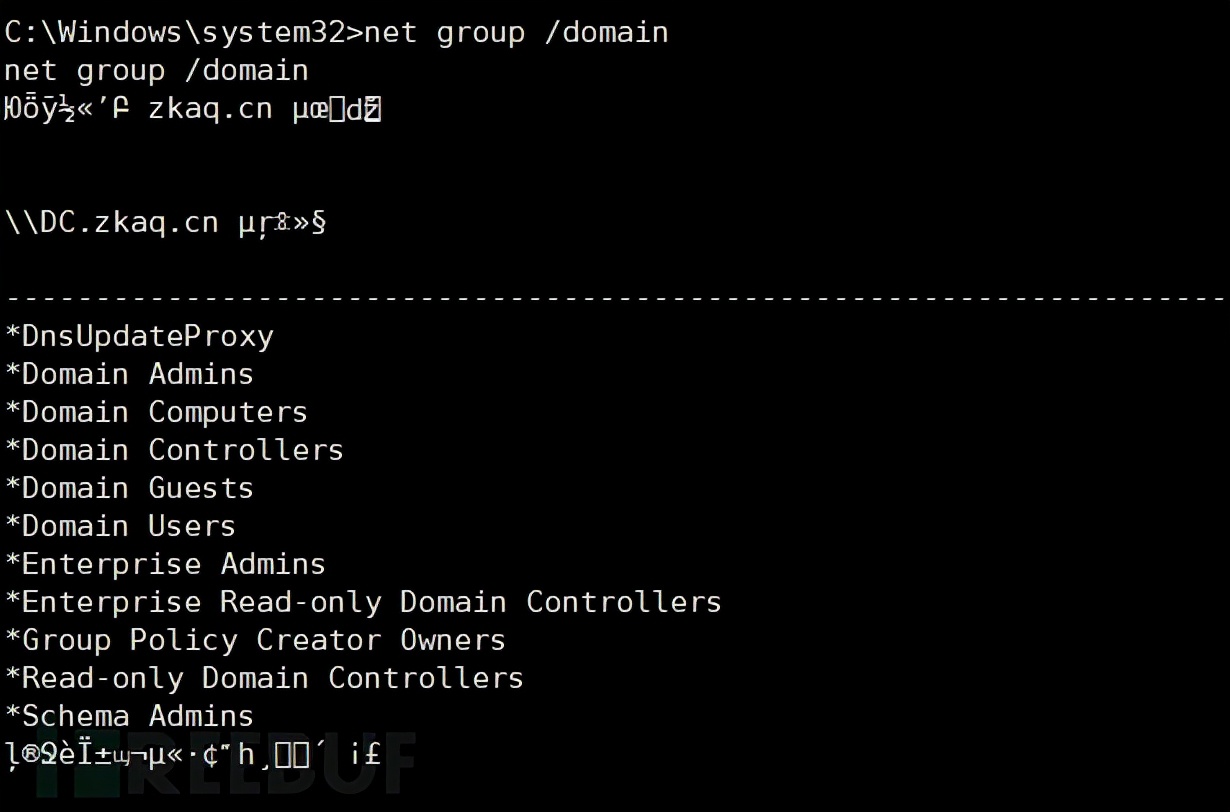
Task: Click the *Read-only Domain Controllers entry
Action: pyautogui.click(x=265, y=678)
